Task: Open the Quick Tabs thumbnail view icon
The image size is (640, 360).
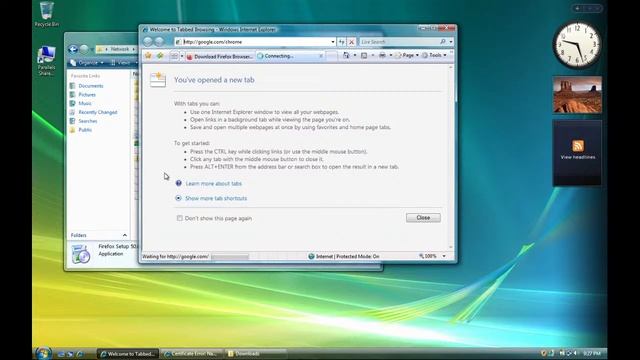Action: 174,56
